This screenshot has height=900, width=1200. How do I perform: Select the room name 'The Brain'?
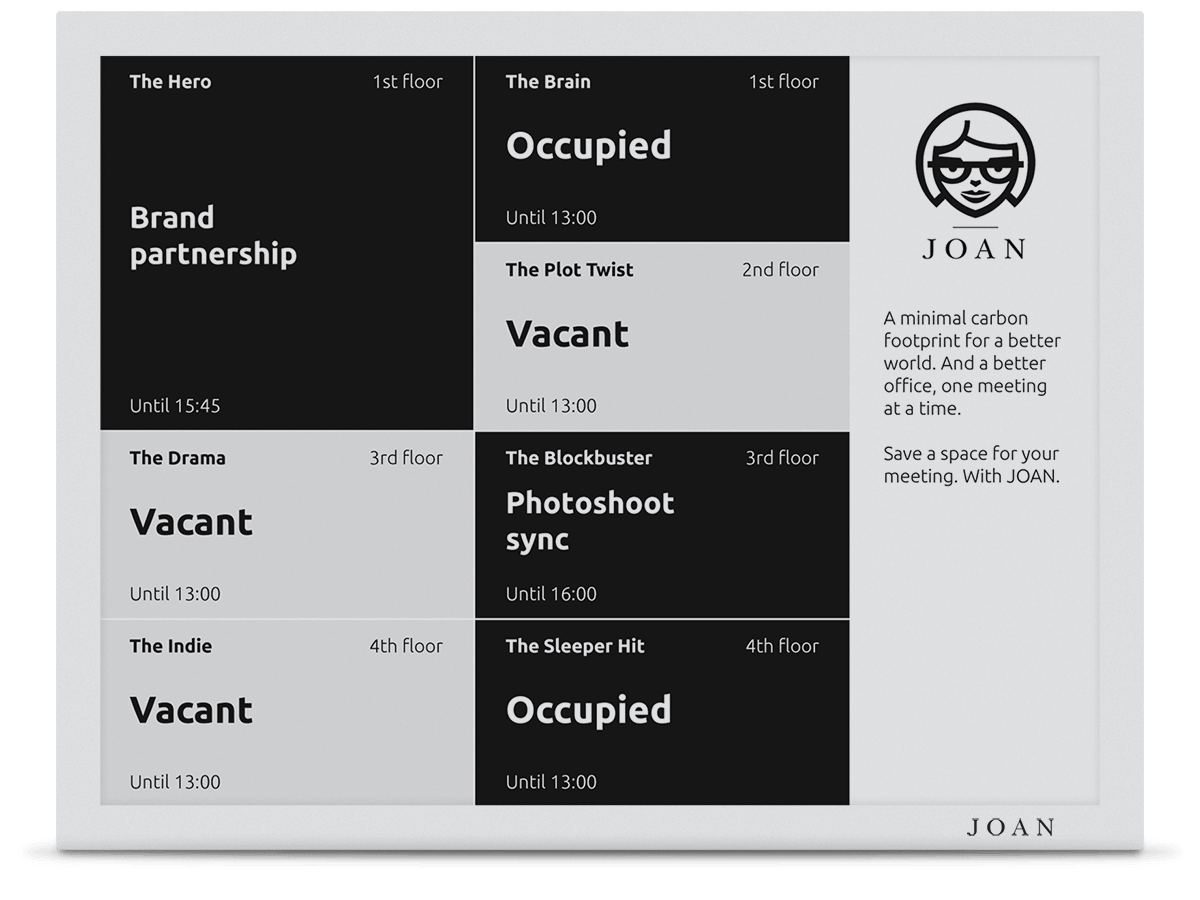click(548, 82)
